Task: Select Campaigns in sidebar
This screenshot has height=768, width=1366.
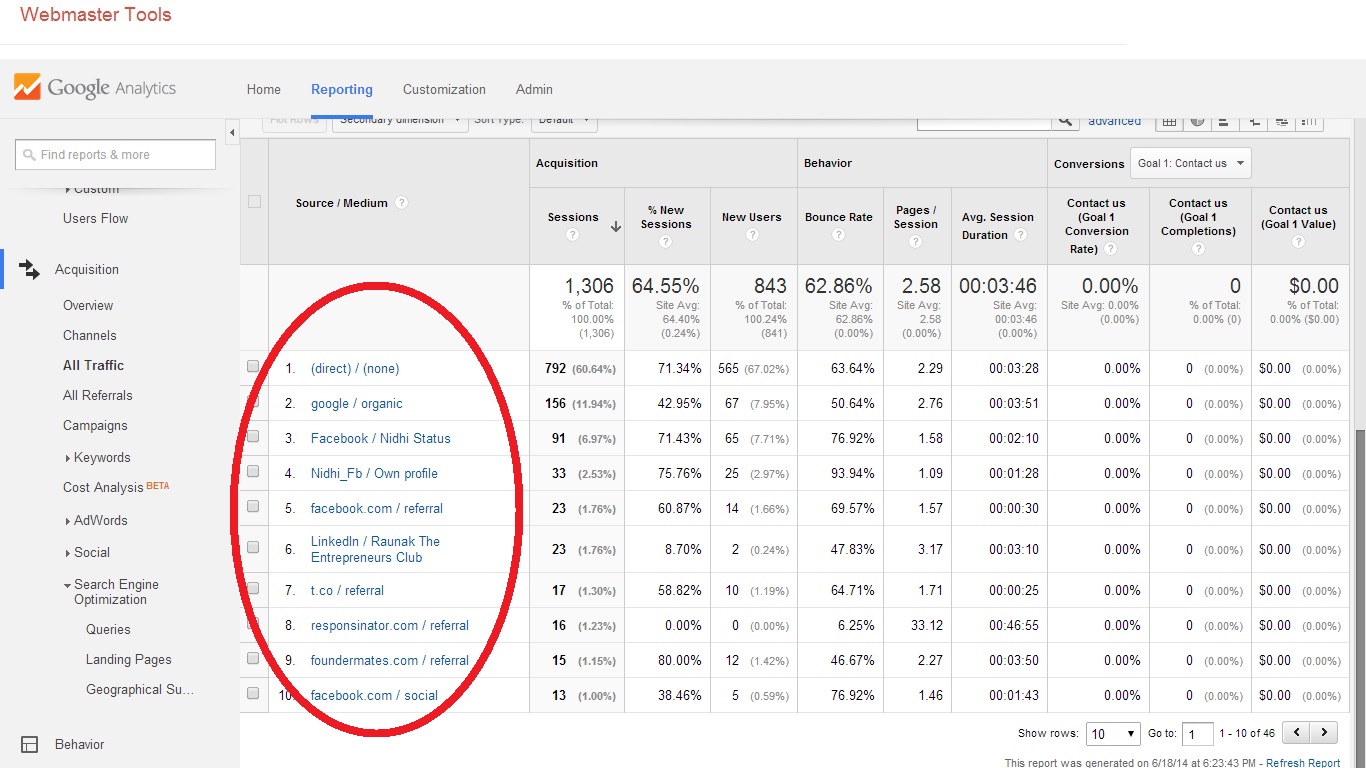Action: click(95, 425)
